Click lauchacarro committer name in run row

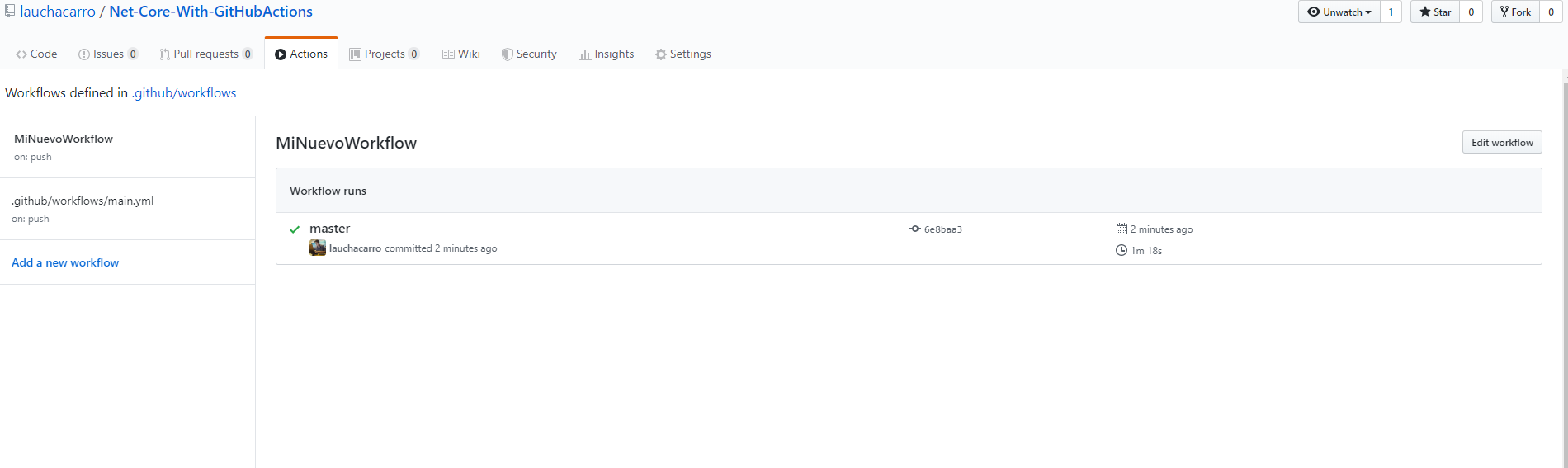[355, 248]
